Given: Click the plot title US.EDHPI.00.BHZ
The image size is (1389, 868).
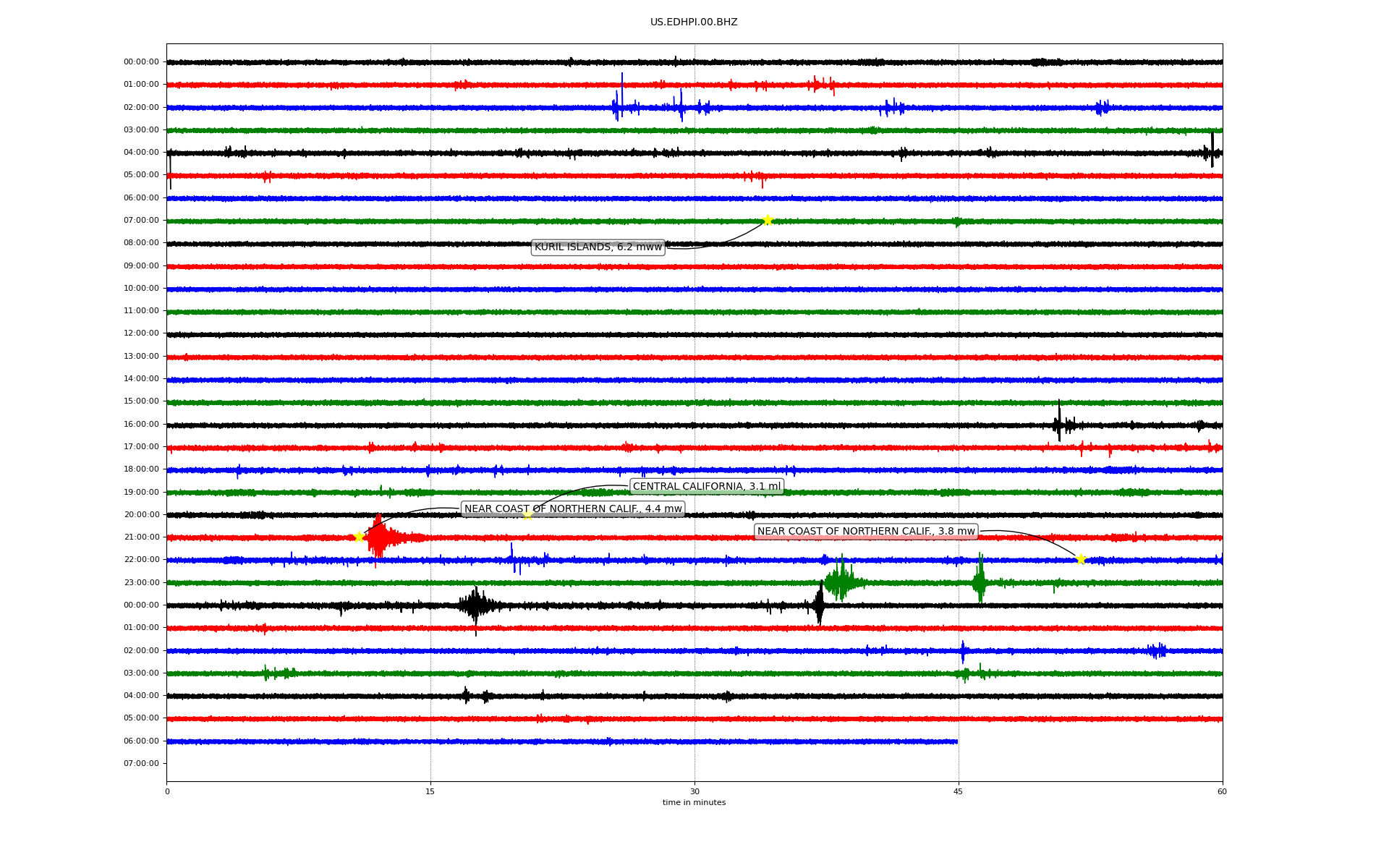Looking at the screenshot, I should (x=694, y=22).
